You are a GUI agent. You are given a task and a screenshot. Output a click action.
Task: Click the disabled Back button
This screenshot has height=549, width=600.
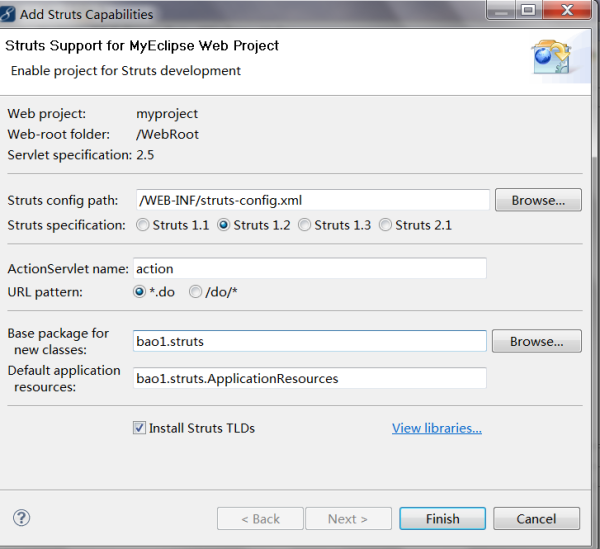click(260, 519)
